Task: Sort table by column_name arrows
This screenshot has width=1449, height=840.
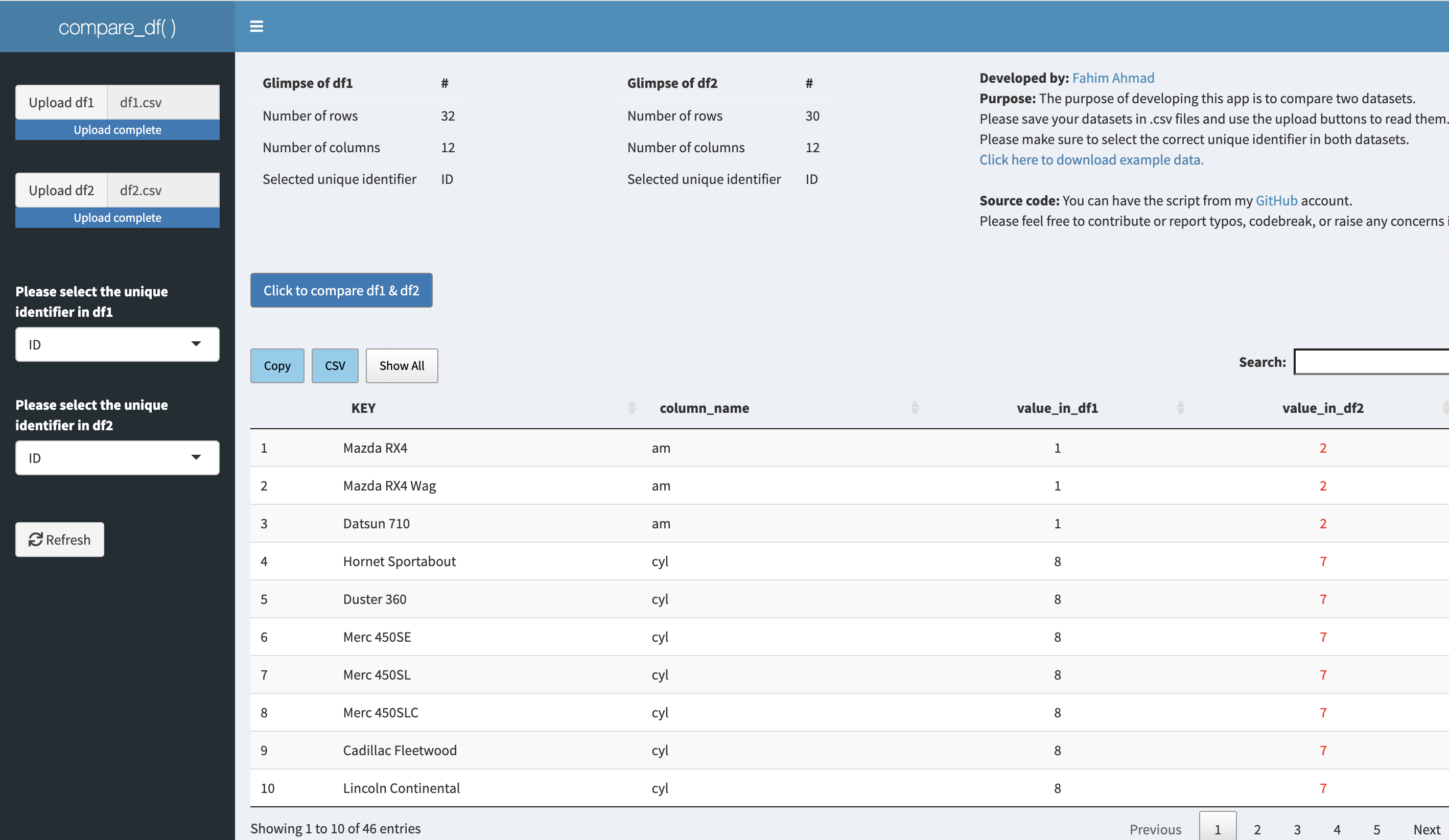Action: point(915,408)
